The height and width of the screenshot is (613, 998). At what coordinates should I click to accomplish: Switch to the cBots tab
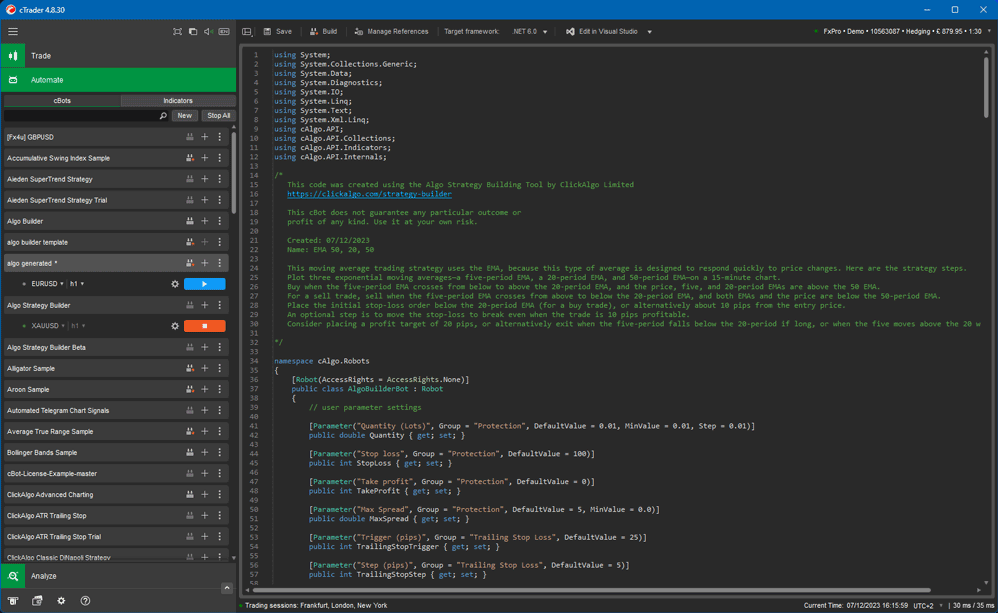pos(62,101)
